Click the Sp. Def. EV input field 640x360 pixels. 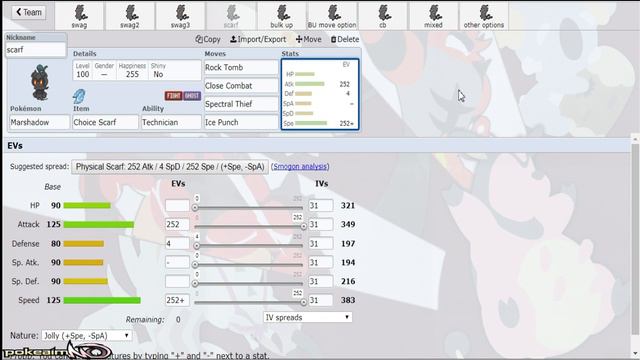(177, 281)
